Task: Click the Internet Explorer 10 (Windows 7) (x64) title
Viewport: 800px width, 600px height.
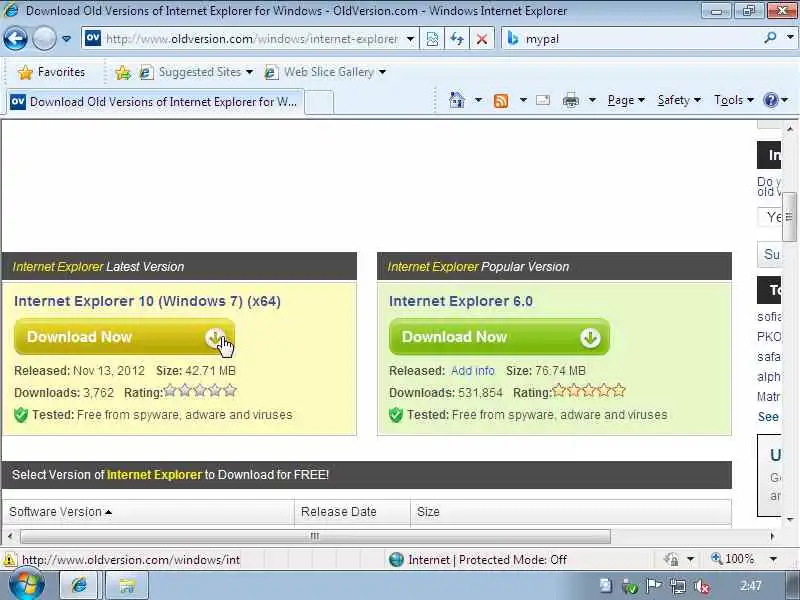Action: 147,301
